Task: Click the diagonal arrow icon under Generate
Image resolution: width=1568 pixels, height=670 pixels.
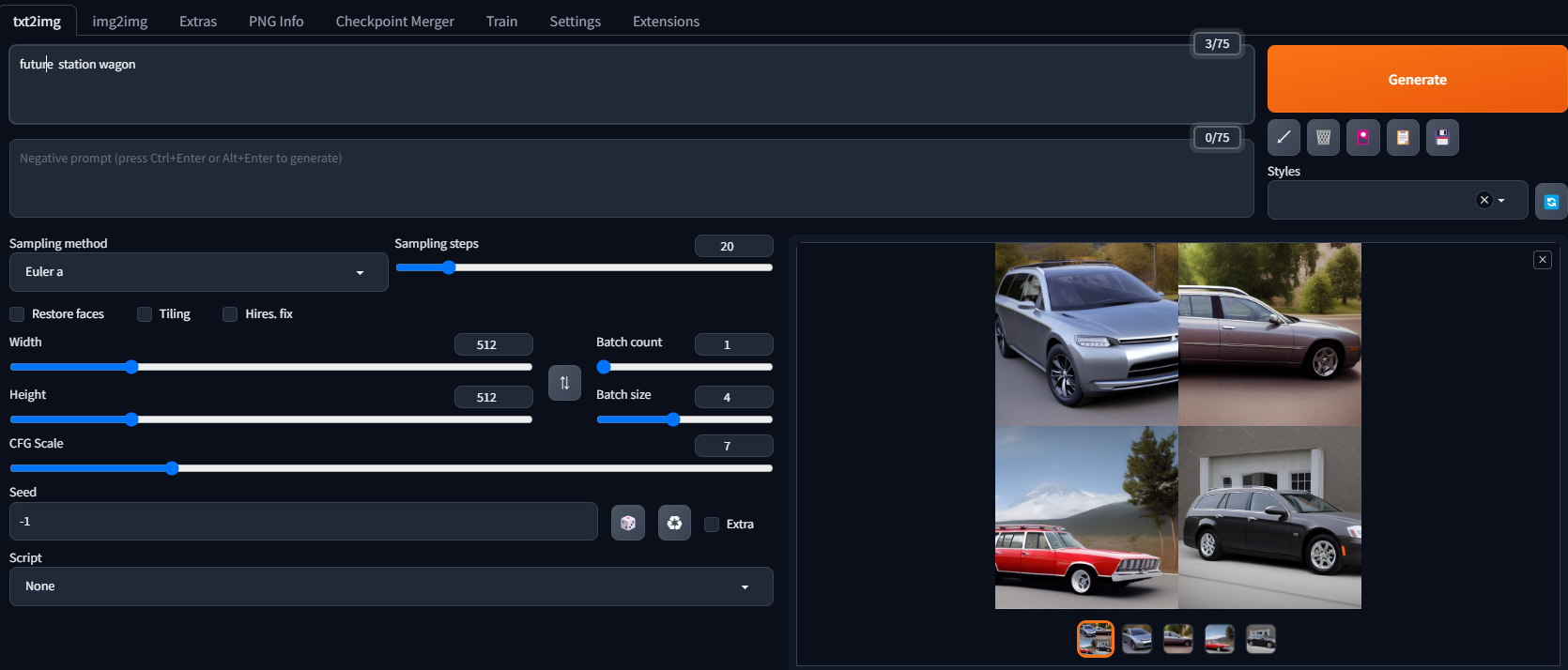Action: (1284, 138)
